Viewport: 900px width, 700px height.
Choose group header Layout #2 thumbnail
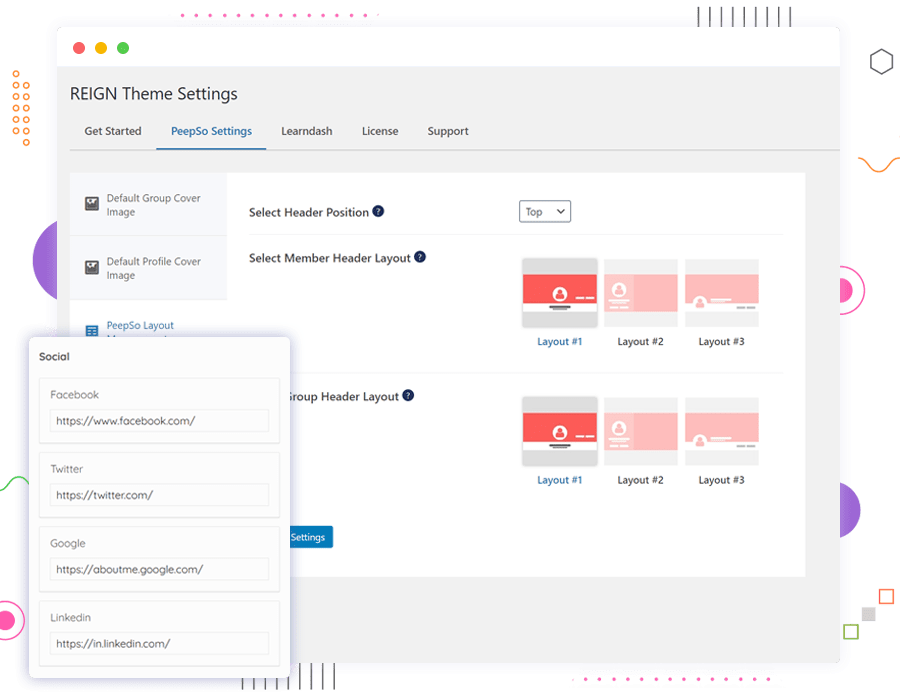641,431
